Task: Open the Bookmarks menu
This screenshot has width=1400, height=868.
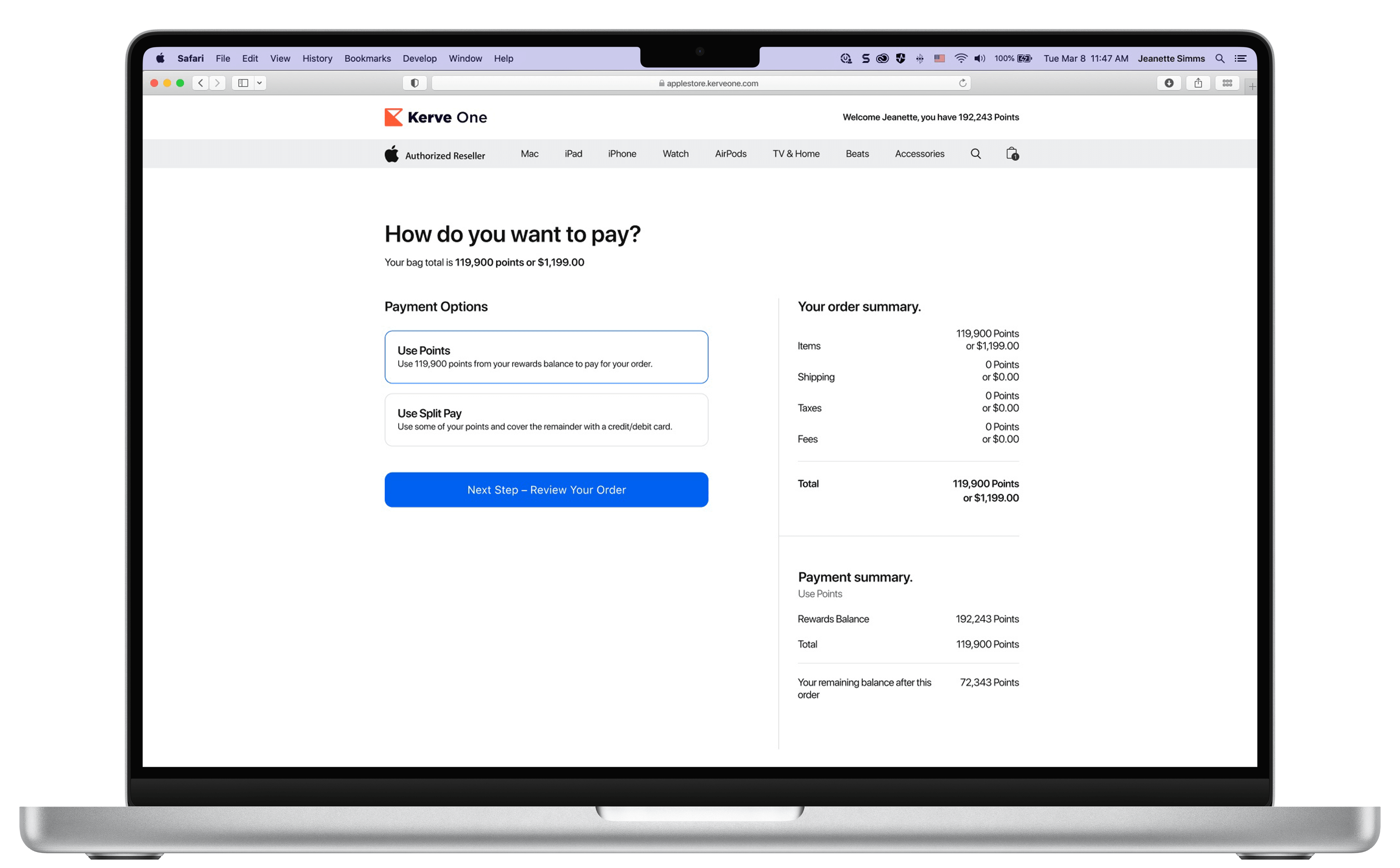Action: tap(367, 59)
